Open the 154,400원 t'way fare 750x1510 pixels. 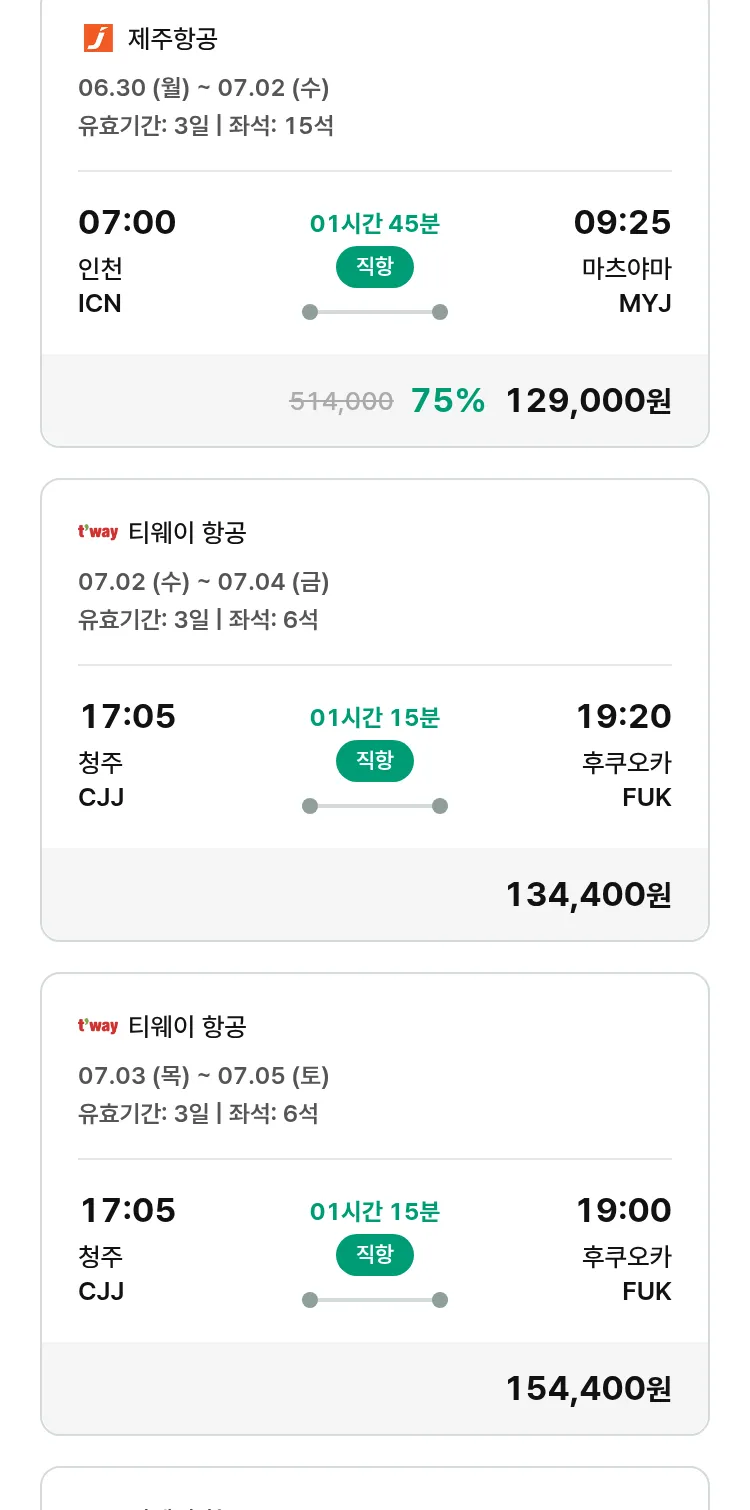588,1388
